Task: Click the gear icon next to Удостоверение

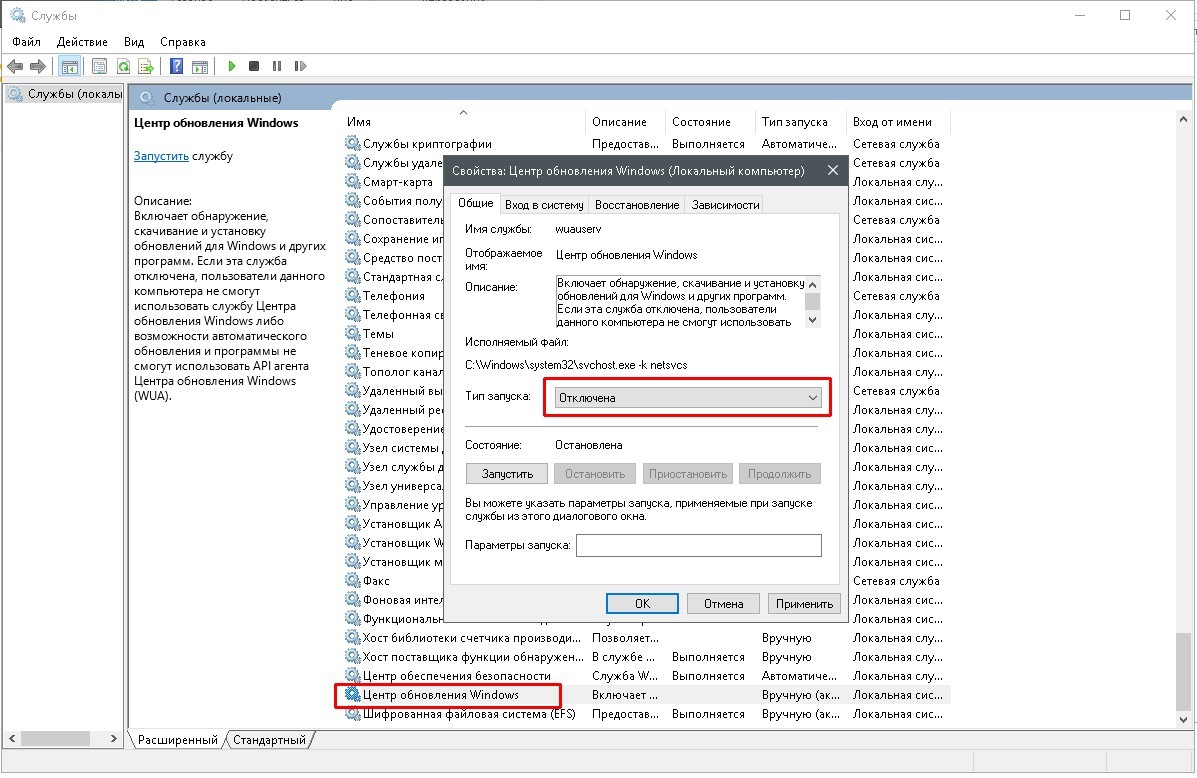Action: (352, 428)
